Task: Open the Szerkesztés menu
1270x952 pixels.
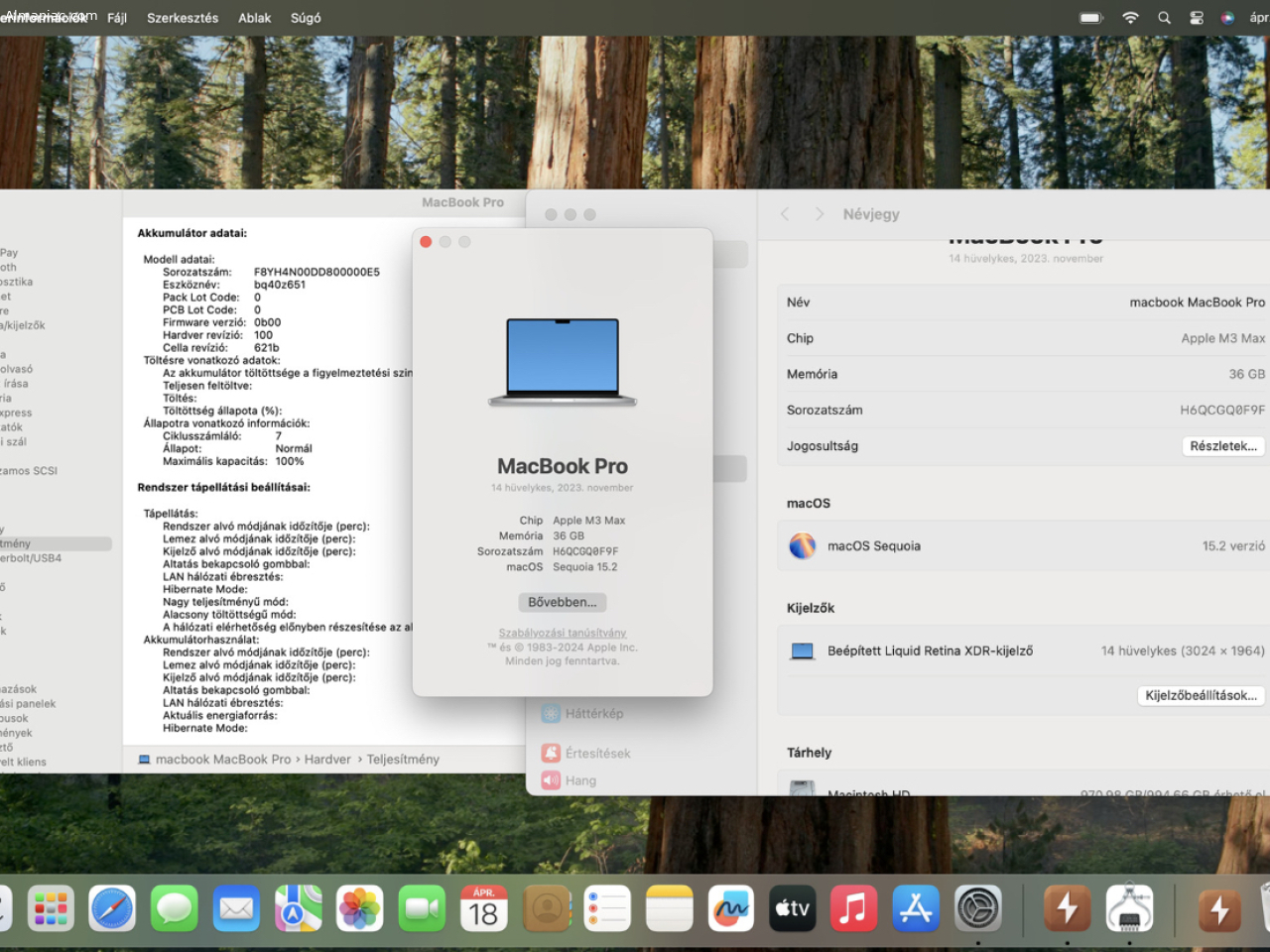Action: [x=183, y=18]
